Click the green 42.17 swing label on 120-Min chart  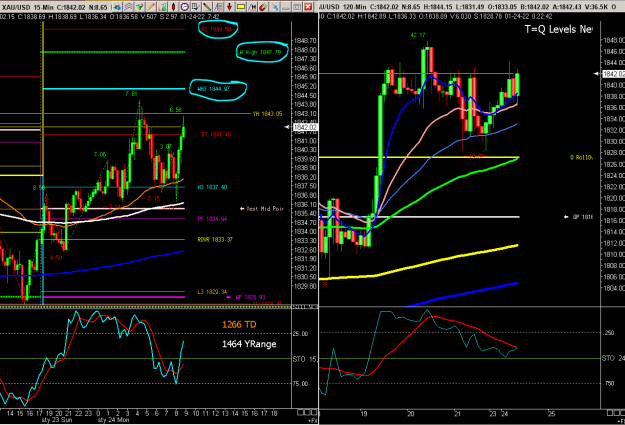point(418,35)
